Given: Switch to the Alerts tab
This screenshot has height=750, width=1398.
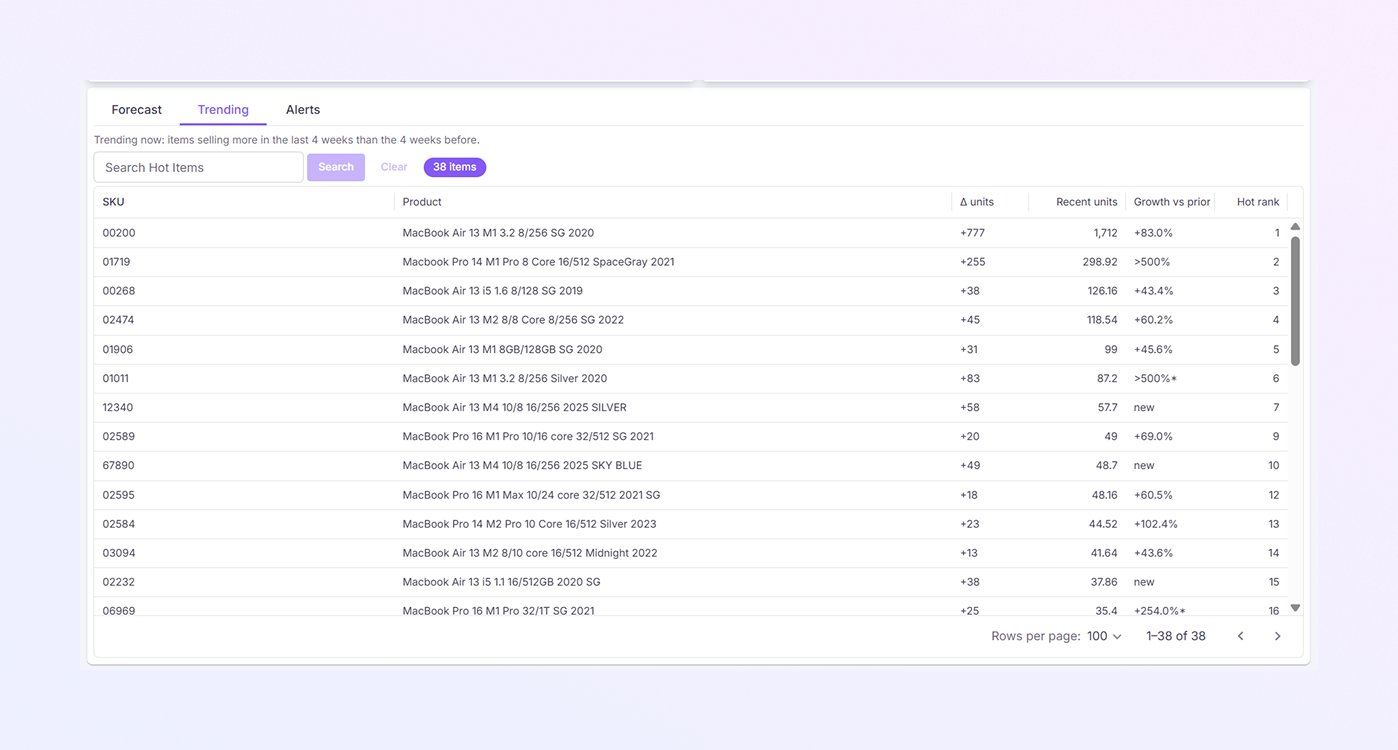Looking at the screenshot, I should pos(303,110).
